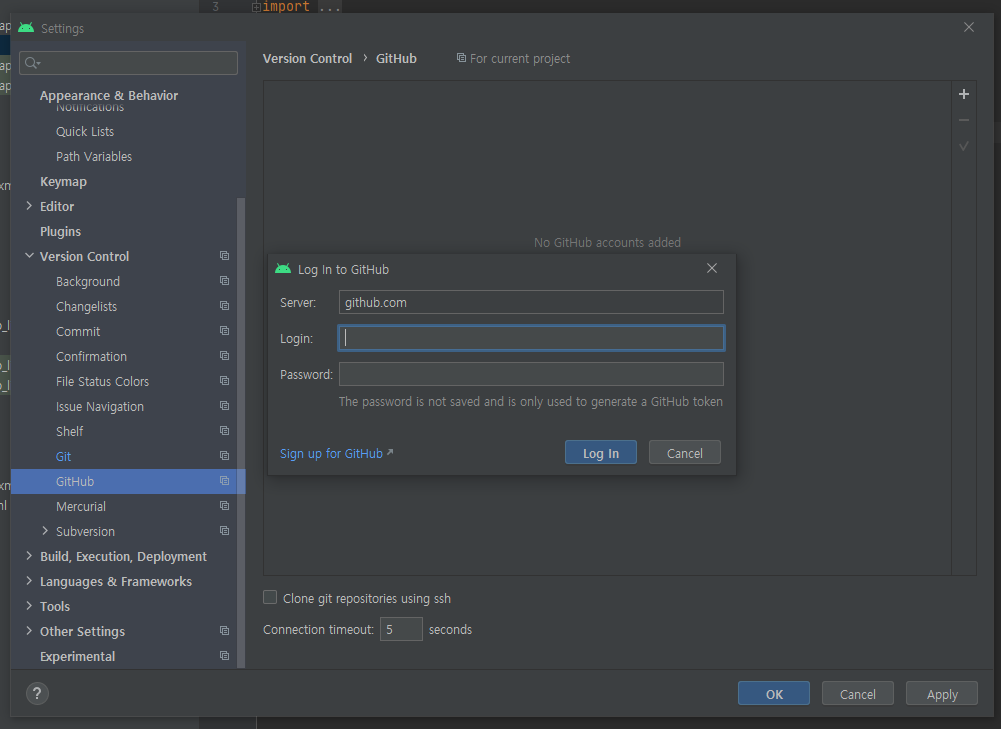Select Issue Navigation settings page
The width and height of the screenshot is (1001, 729).
[100, 407]
